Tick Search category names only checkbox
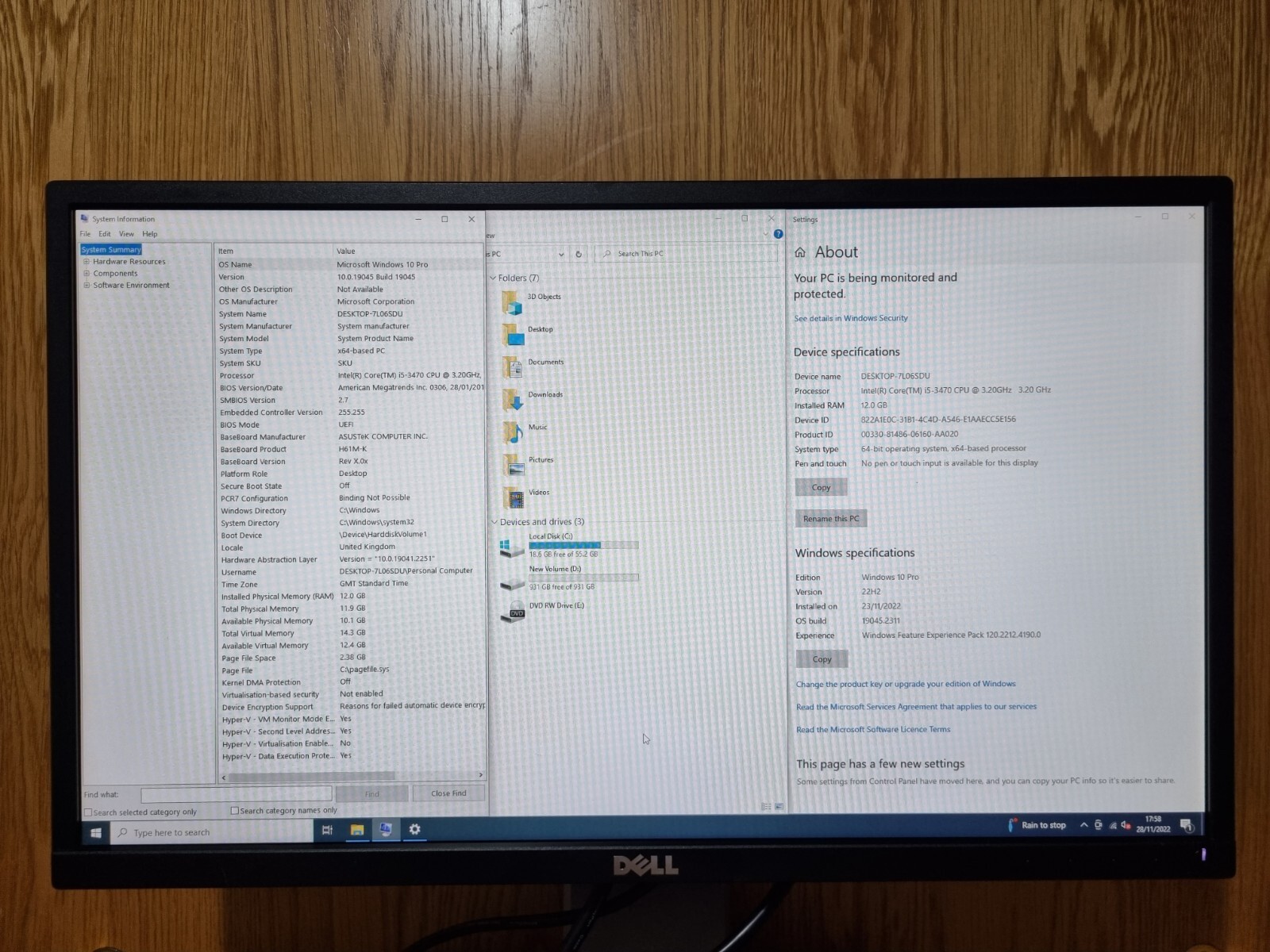 234,811
